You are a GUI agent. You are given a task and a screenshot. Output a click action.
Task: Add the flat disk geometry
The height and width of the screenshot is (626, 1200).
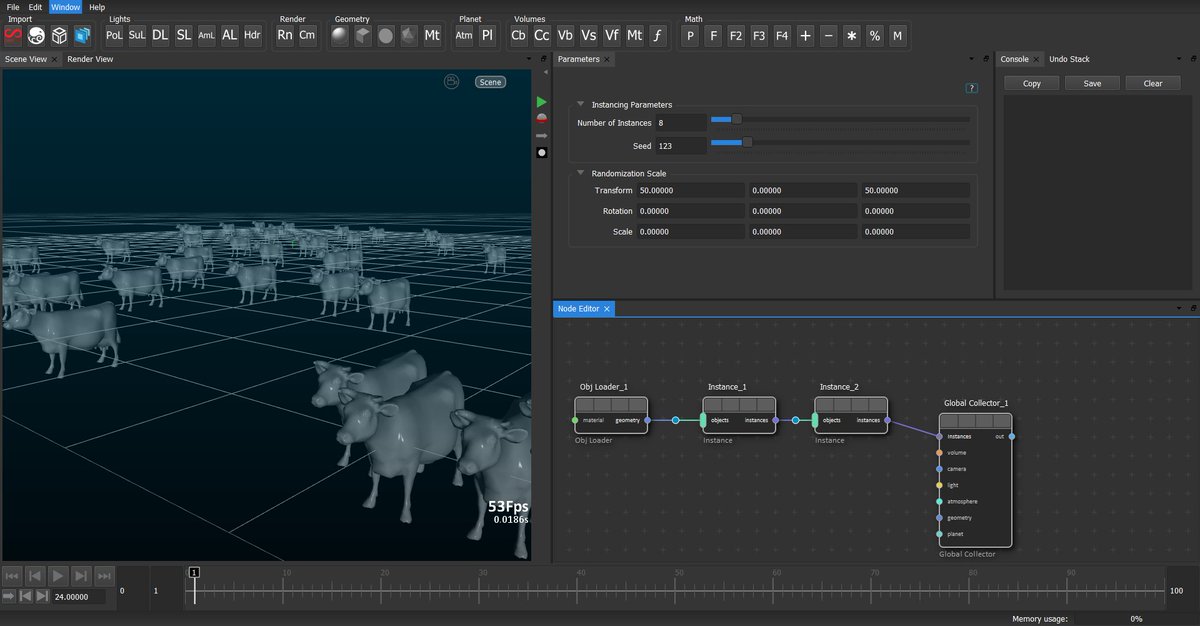[387, 35]
